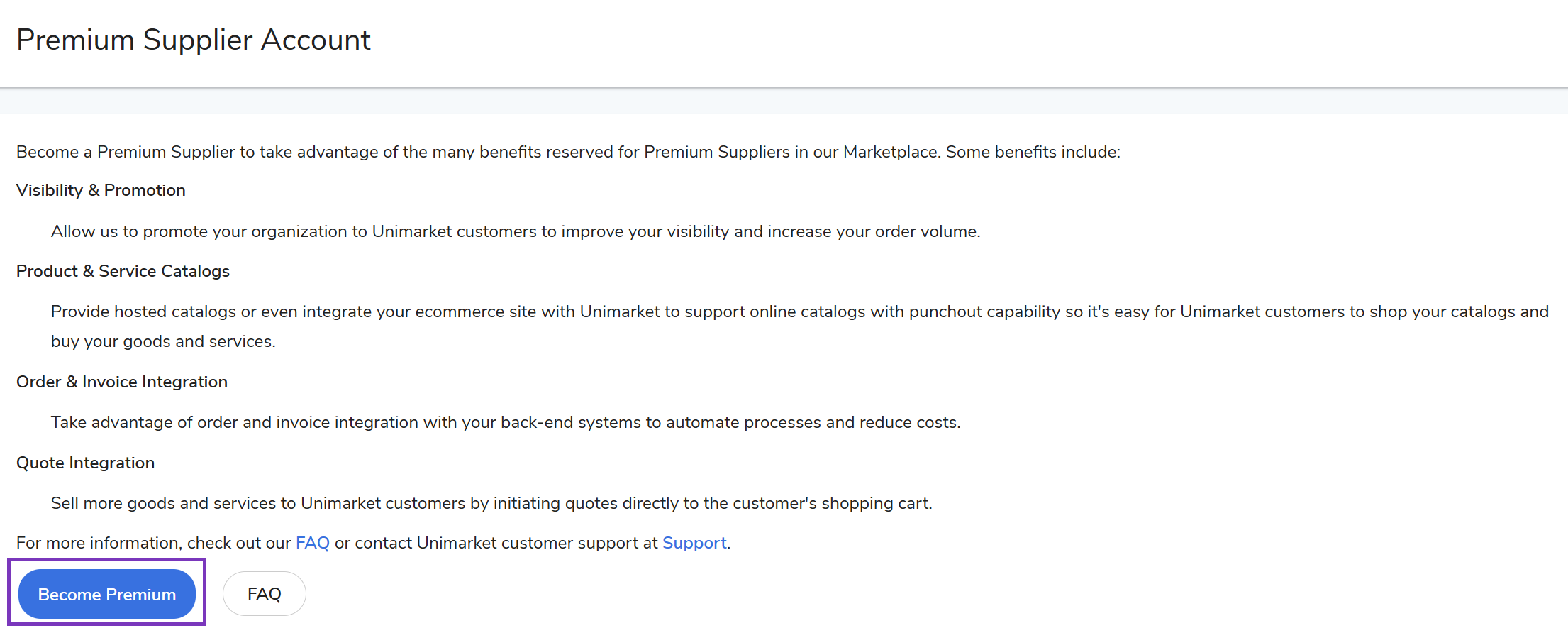Open the FAQ pill button

(264, 594)
